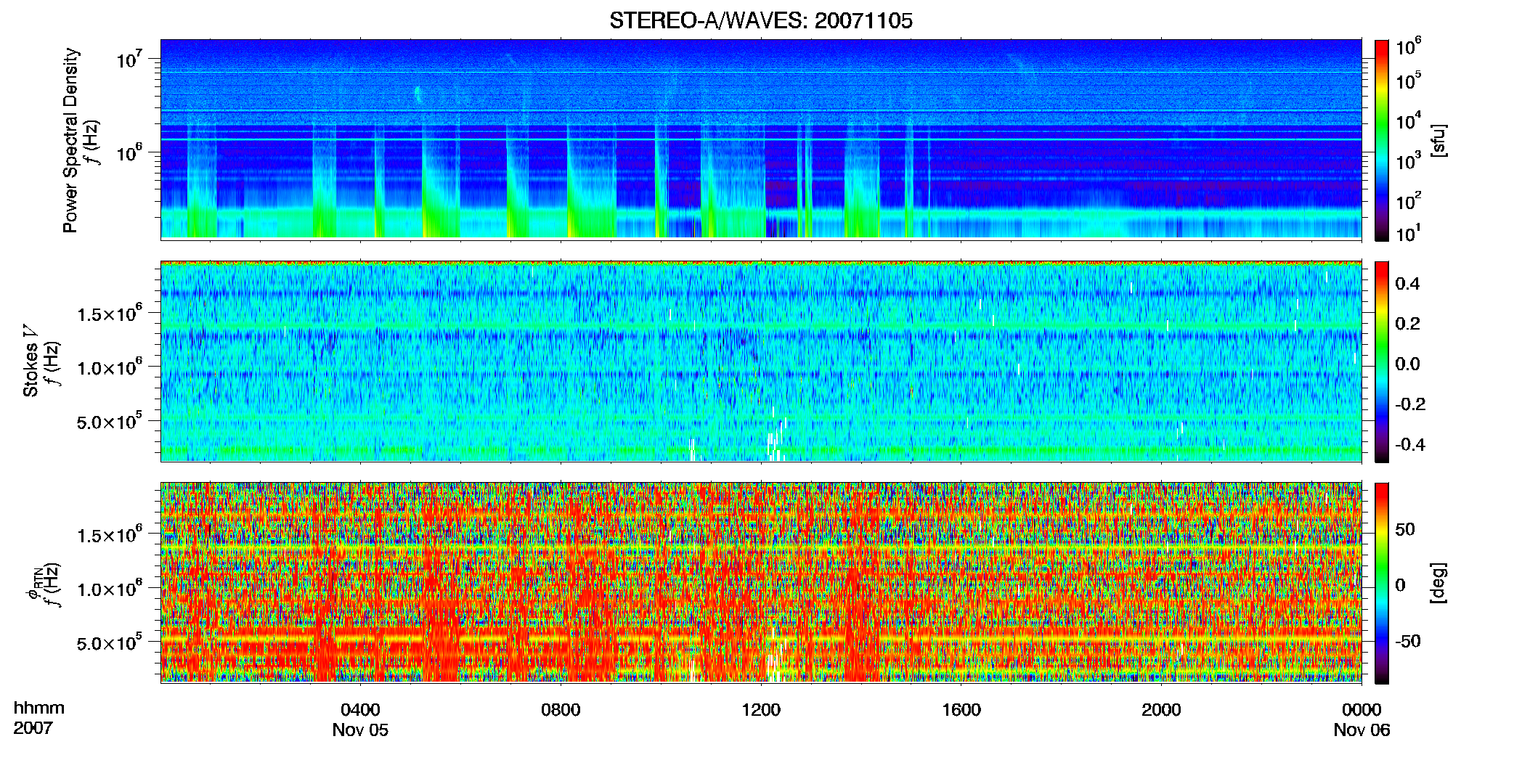Click the Nov 06 date label
Image resolution: width=1522 pixels, height=784 pixels.
pyautogui.click(x=1362, y=730)
